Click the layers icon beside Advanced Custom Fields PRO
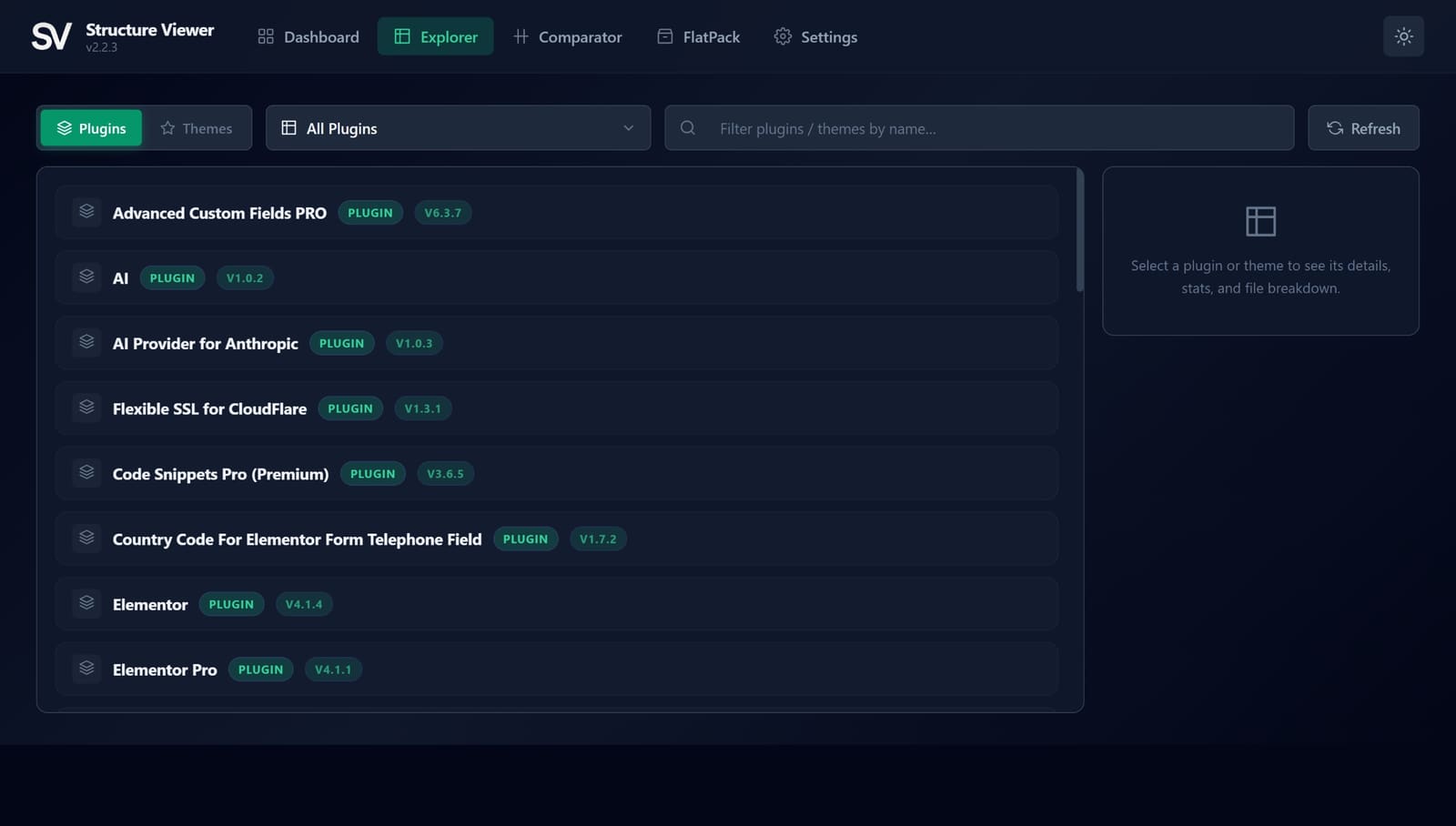 (x=86, y=212)
